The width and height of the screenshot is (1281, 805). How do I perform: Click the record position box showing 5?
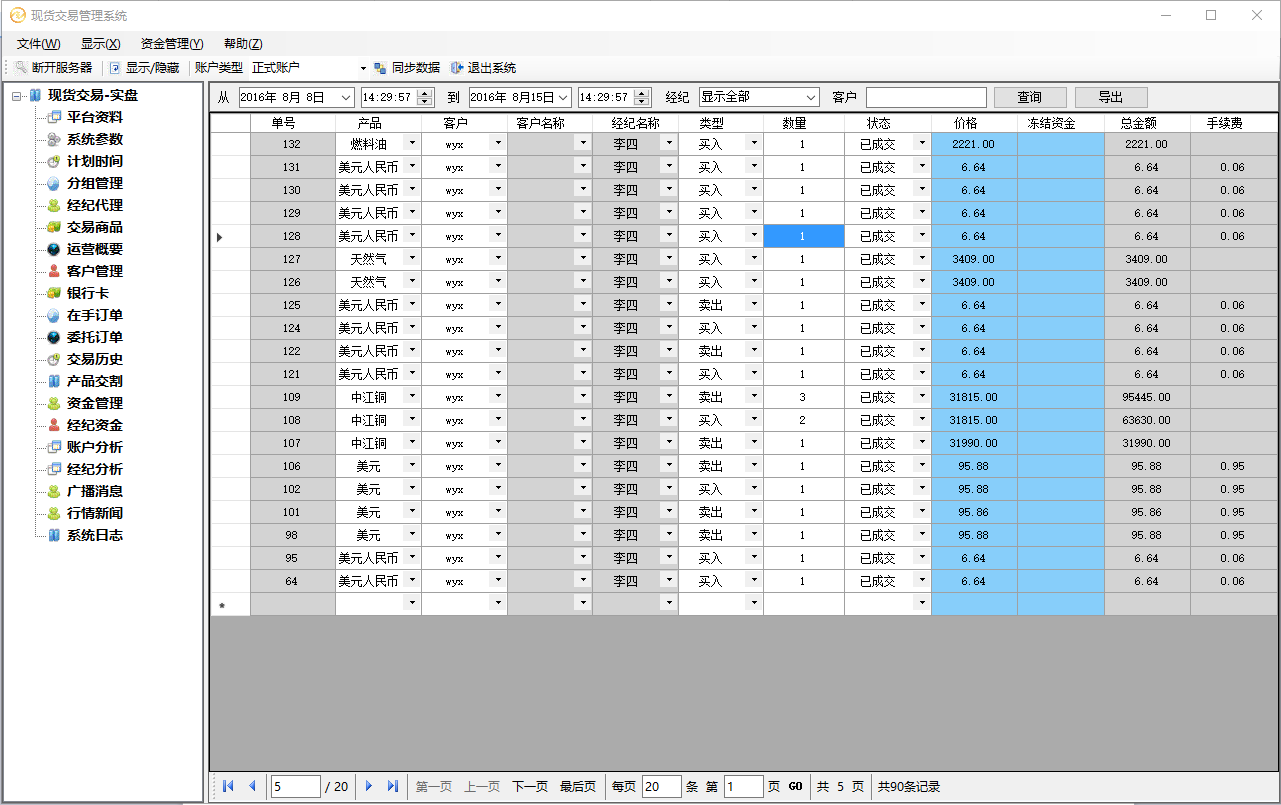coord(296,786)
